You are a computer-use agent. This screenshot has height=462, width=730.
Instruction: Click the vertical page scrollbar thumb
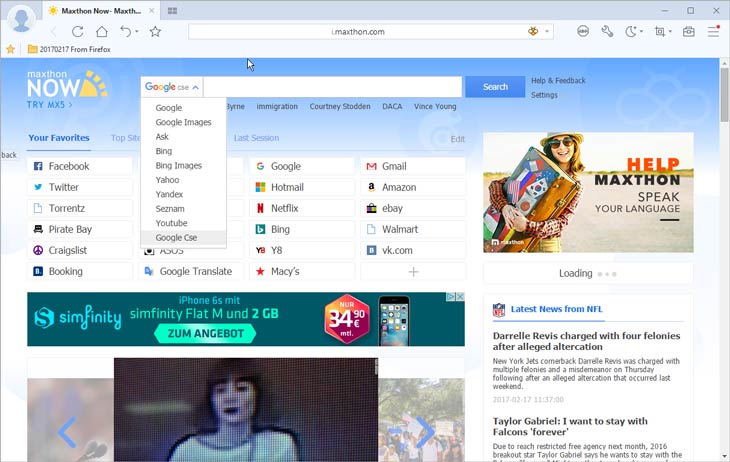tap(724, 95)
